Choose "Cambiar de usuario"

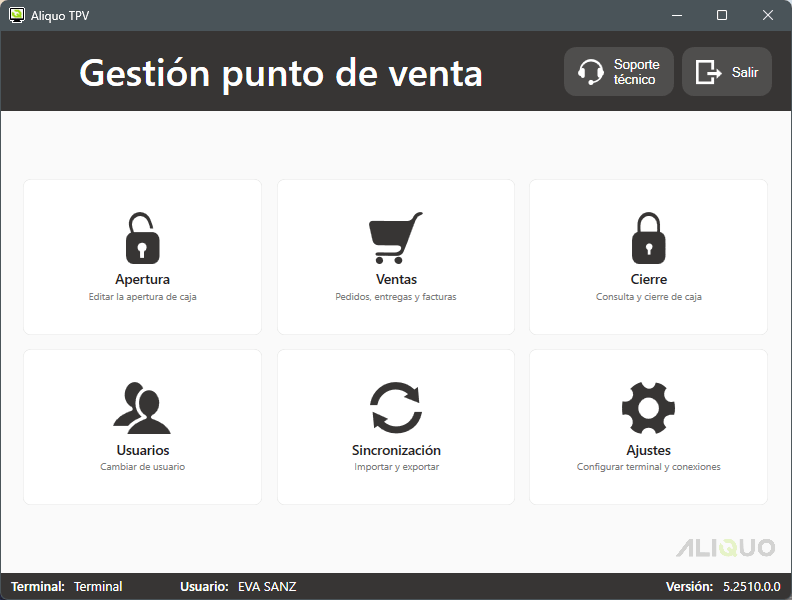pyautogui.click(x=142, y=467)
